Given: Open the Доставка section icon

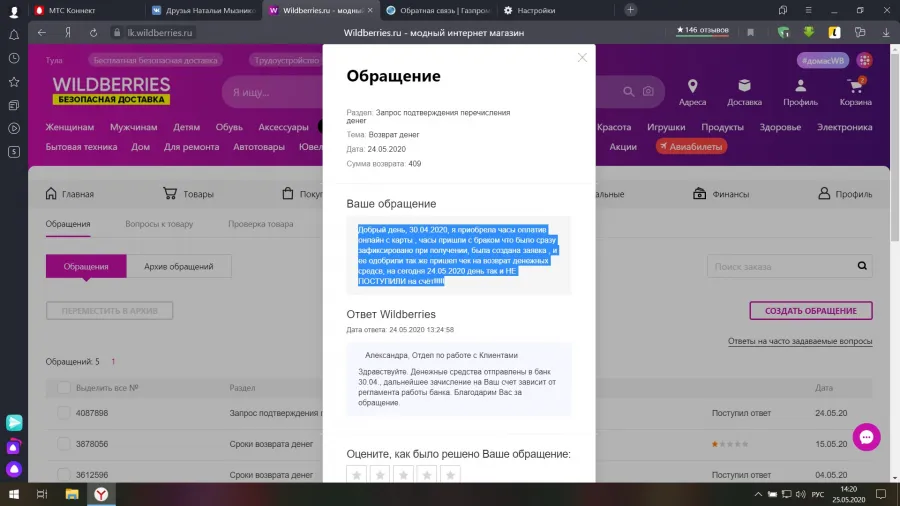Looking at the screenshot, I should point(744,92).
